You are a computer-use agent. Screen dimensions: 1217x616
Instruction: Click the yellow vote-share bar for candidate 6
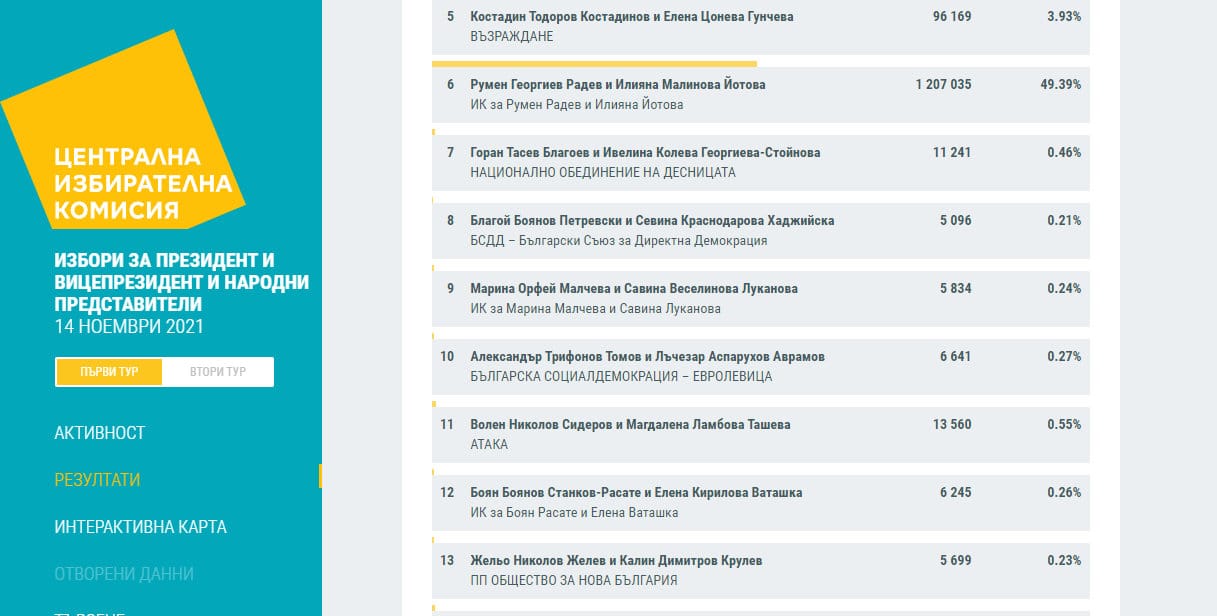[594, 63]
